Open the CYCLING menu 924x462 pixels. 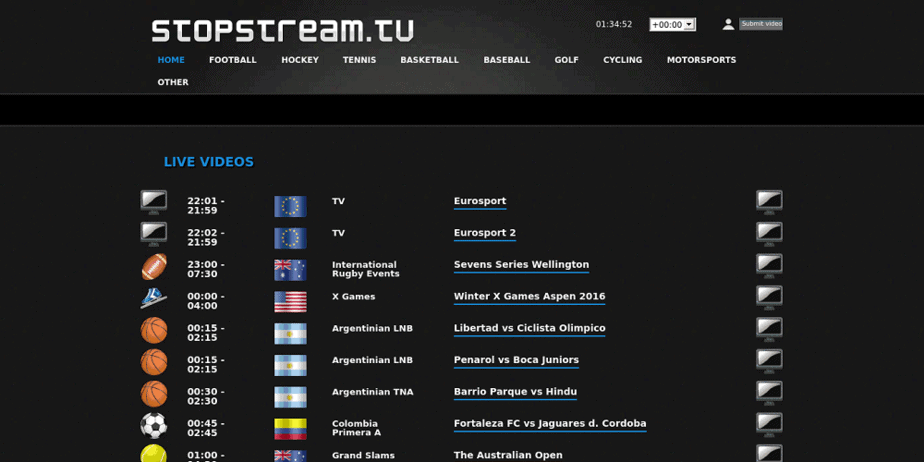pyautogui.click(x=623, y=60)
